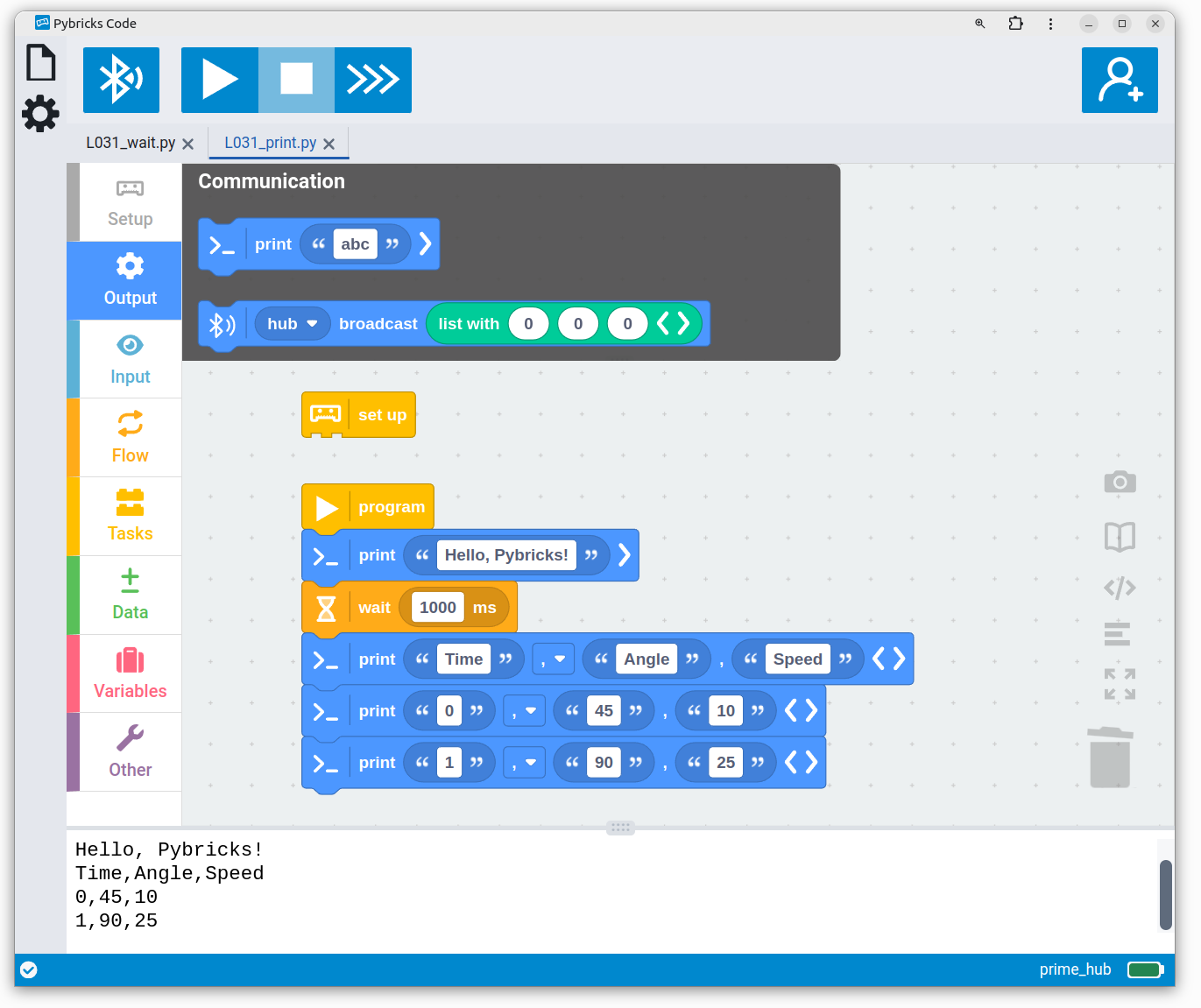The width and height of the screenshot is (1201, 1008).
Task: Click the terminal pane splitter handle
Action: click(x=620, y=828)
